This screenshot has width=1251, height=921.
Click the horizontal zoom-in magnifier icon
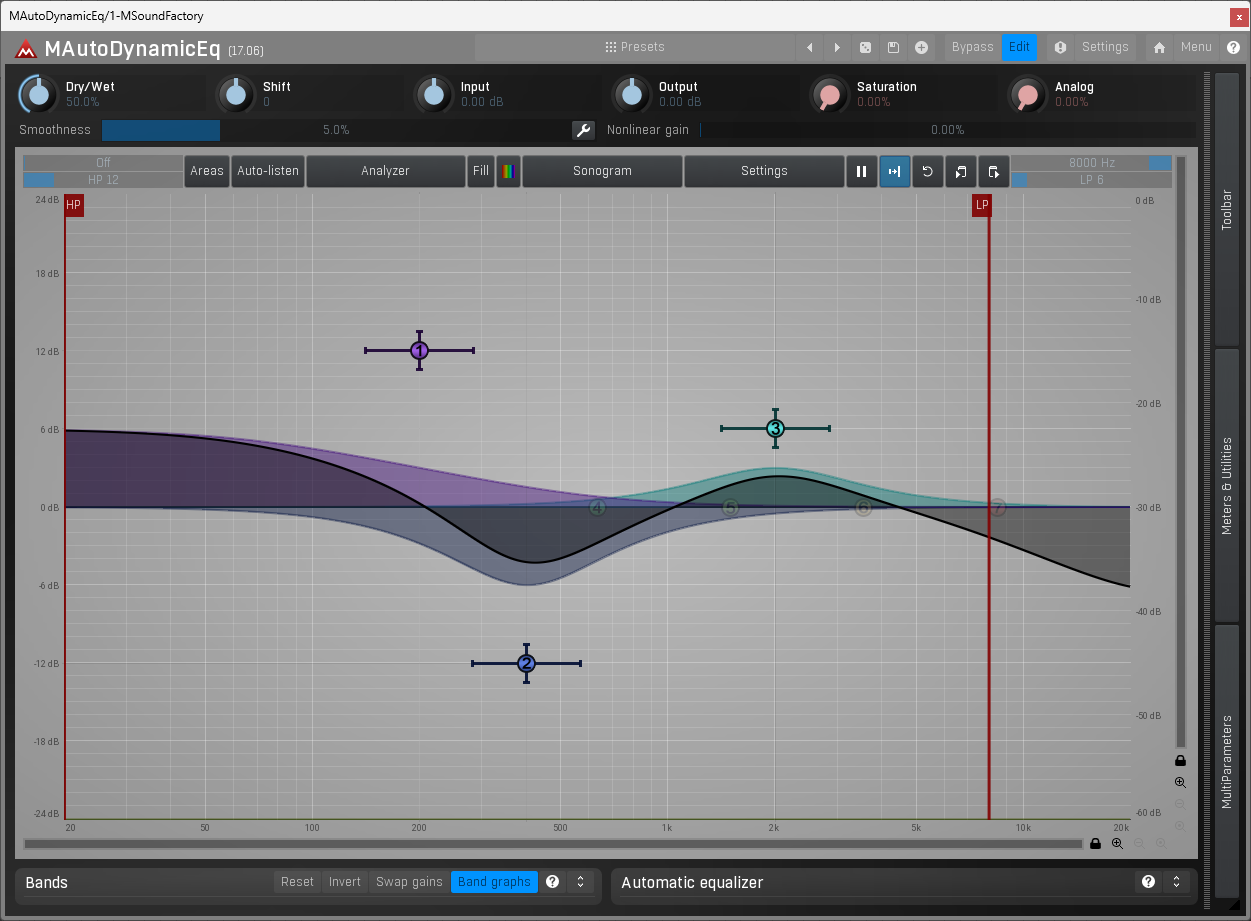1117,844
